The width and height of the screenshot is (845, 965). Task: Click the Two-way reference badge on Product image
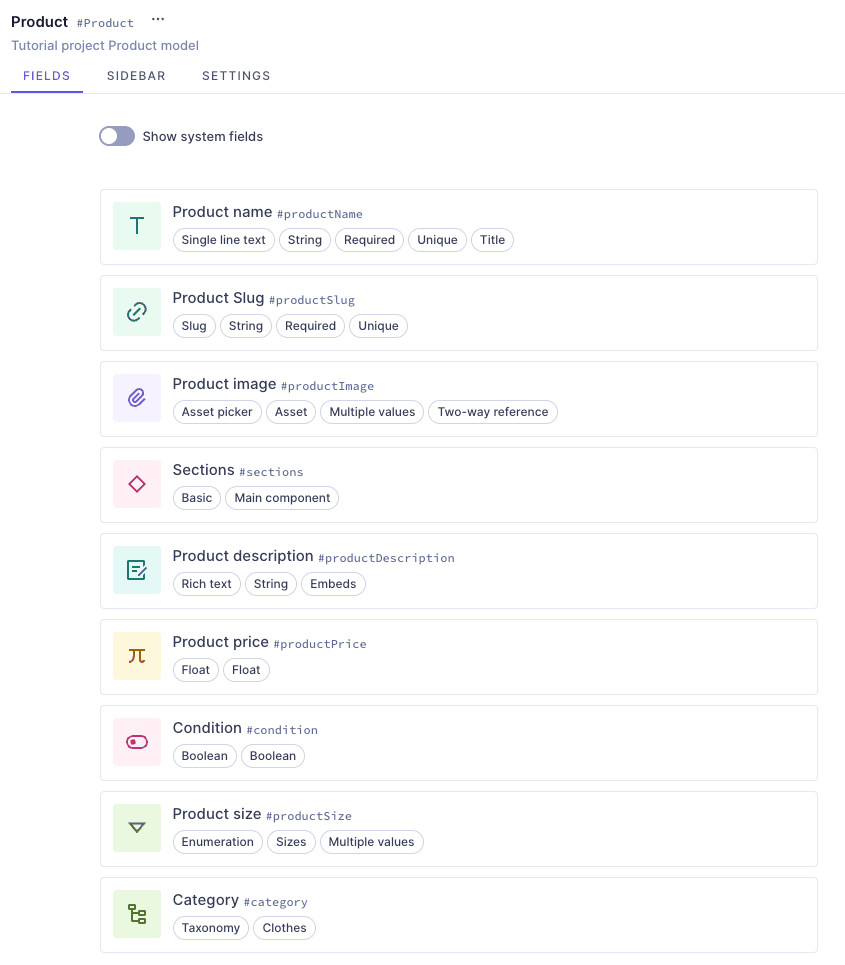click(492, 412)
